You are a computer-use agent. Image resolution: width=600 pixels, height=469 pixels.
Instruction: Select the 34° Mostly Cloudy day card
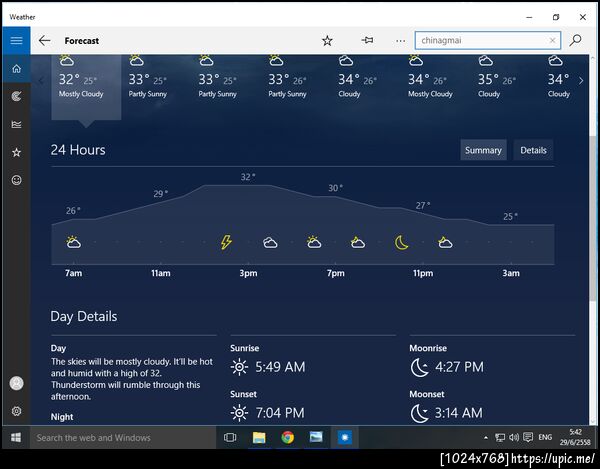[x=430, y=79]
